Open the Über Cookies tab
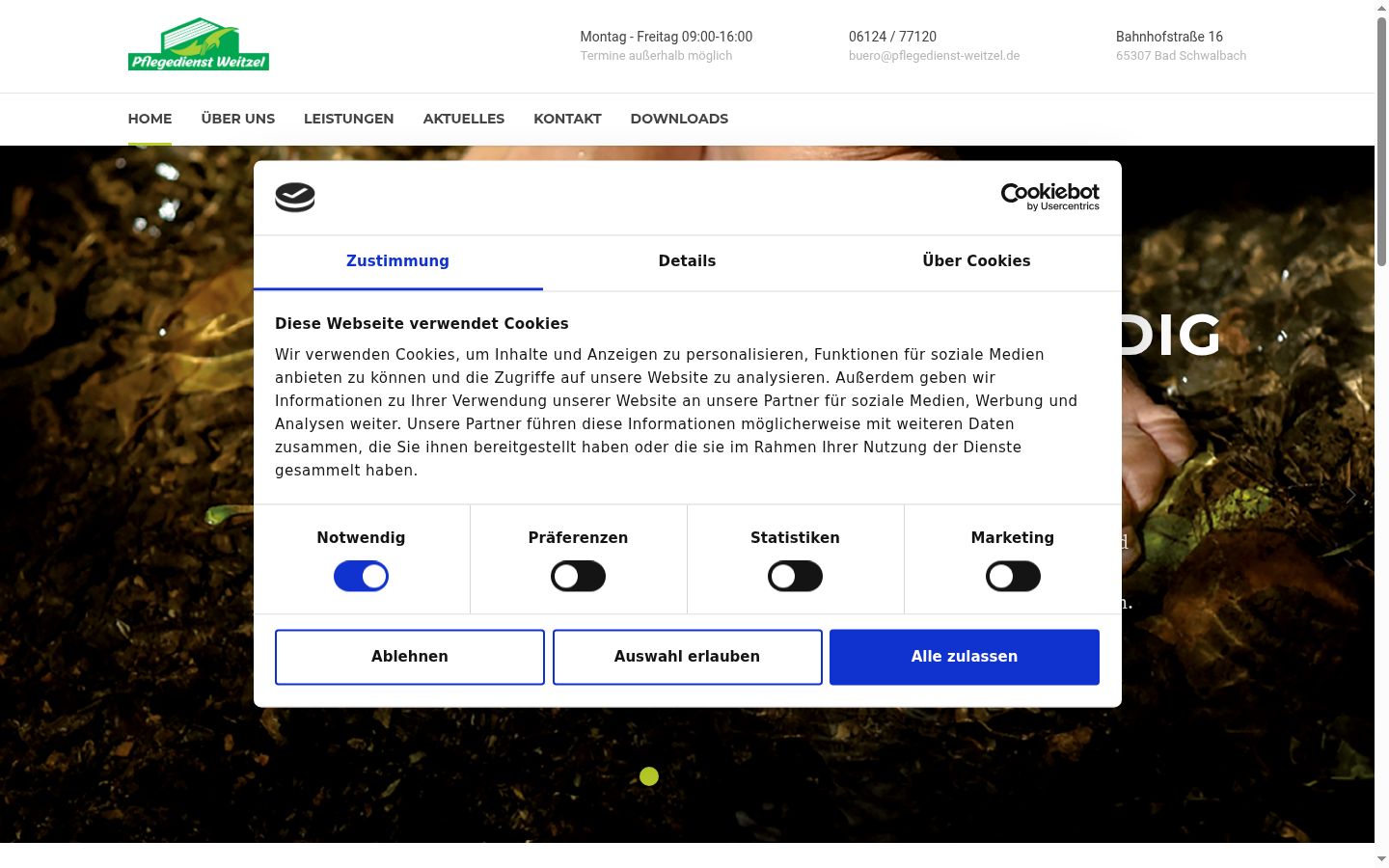Image resolution: width=1389 pixels, height=868 pixels. [976, 261]
